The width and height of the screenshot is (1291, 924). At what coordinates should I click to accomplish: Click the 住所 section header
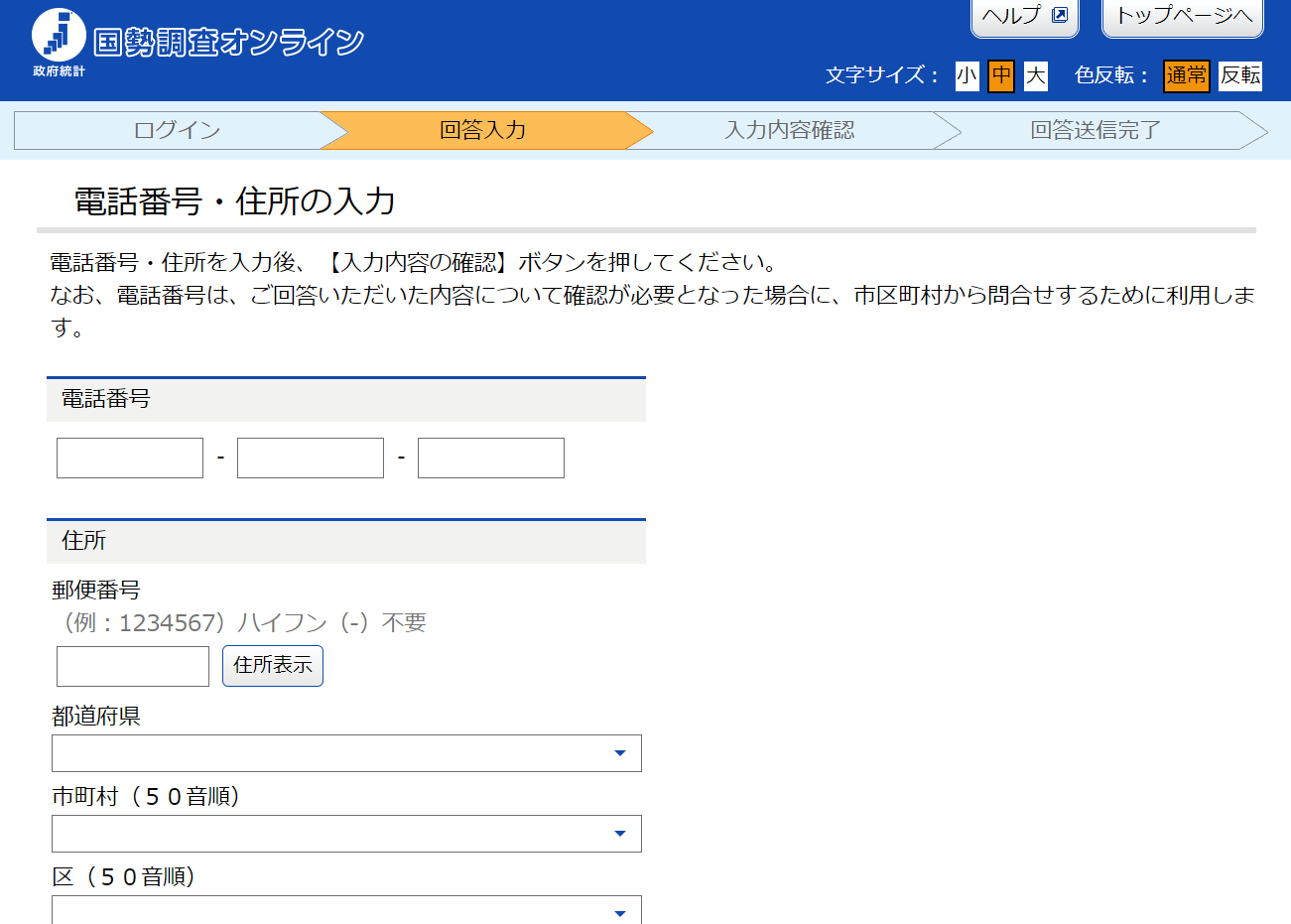point(346,541)
